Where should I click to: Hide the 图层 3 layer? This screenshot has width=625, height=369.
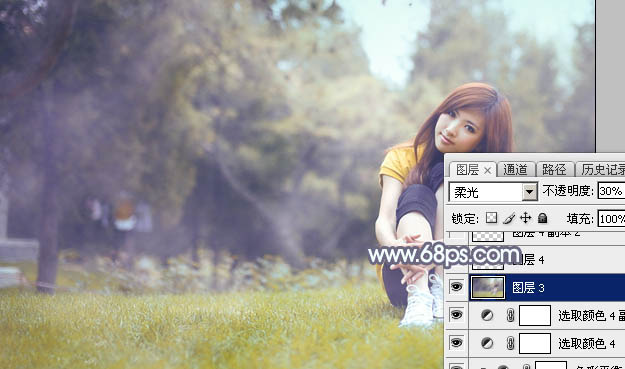(456, 287)
